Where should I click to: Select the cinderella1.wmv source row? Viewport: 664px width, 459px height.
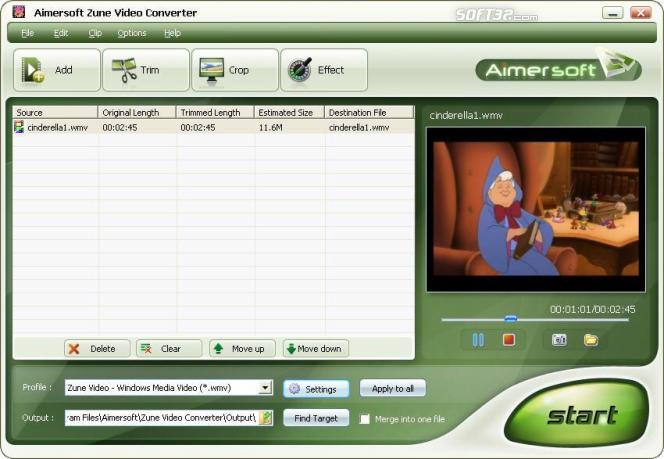pos(213,127)
